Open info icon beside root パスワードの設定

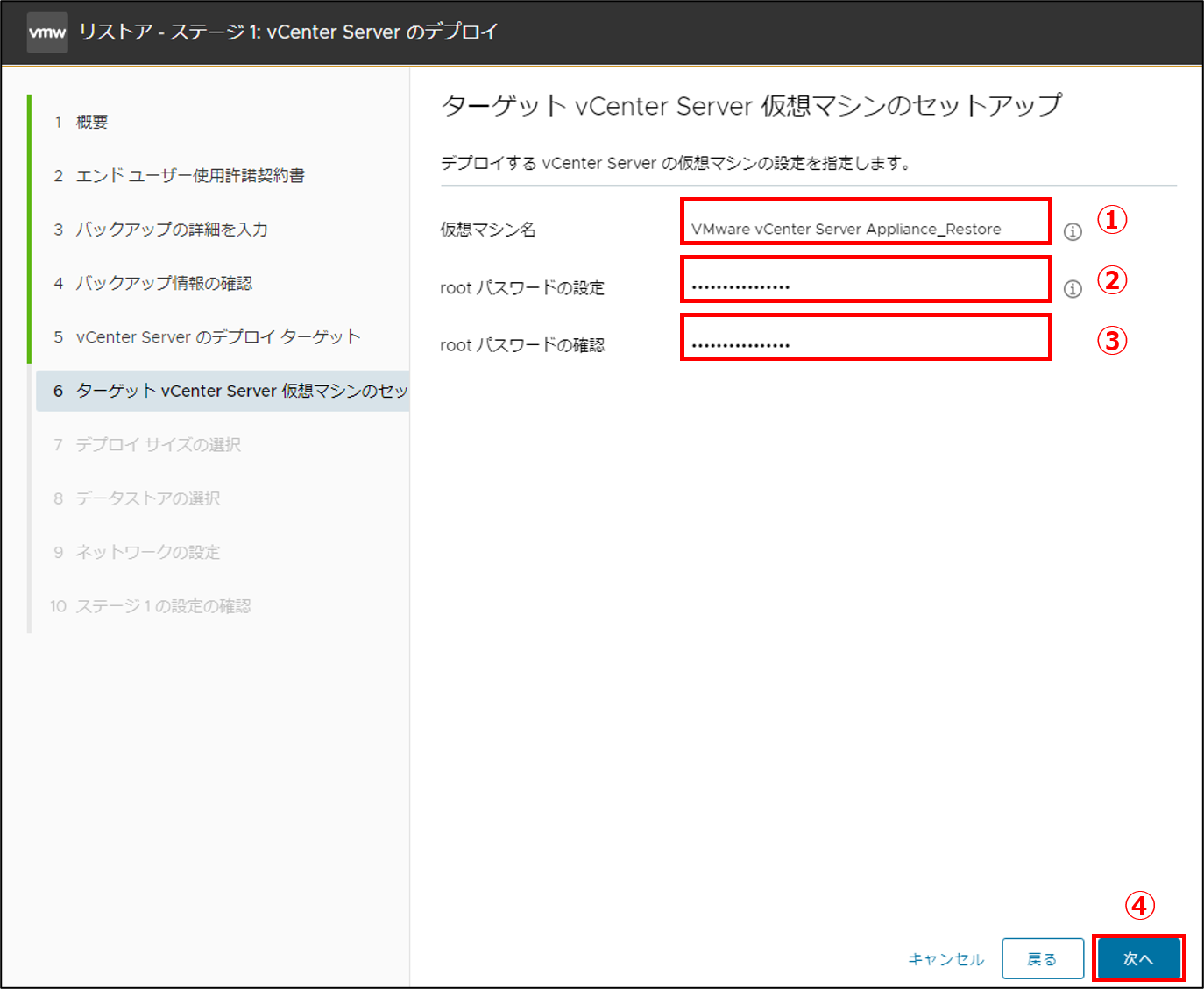(x=1073, y=289)
